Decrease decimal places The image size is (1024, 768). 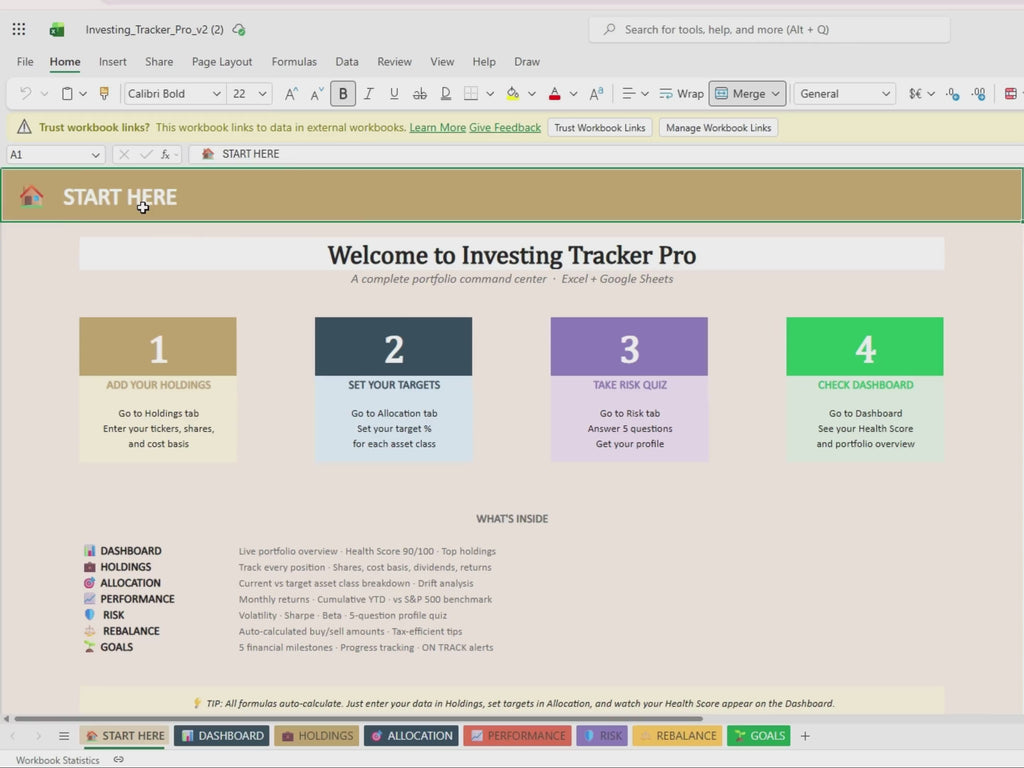[x=953, y=93]
